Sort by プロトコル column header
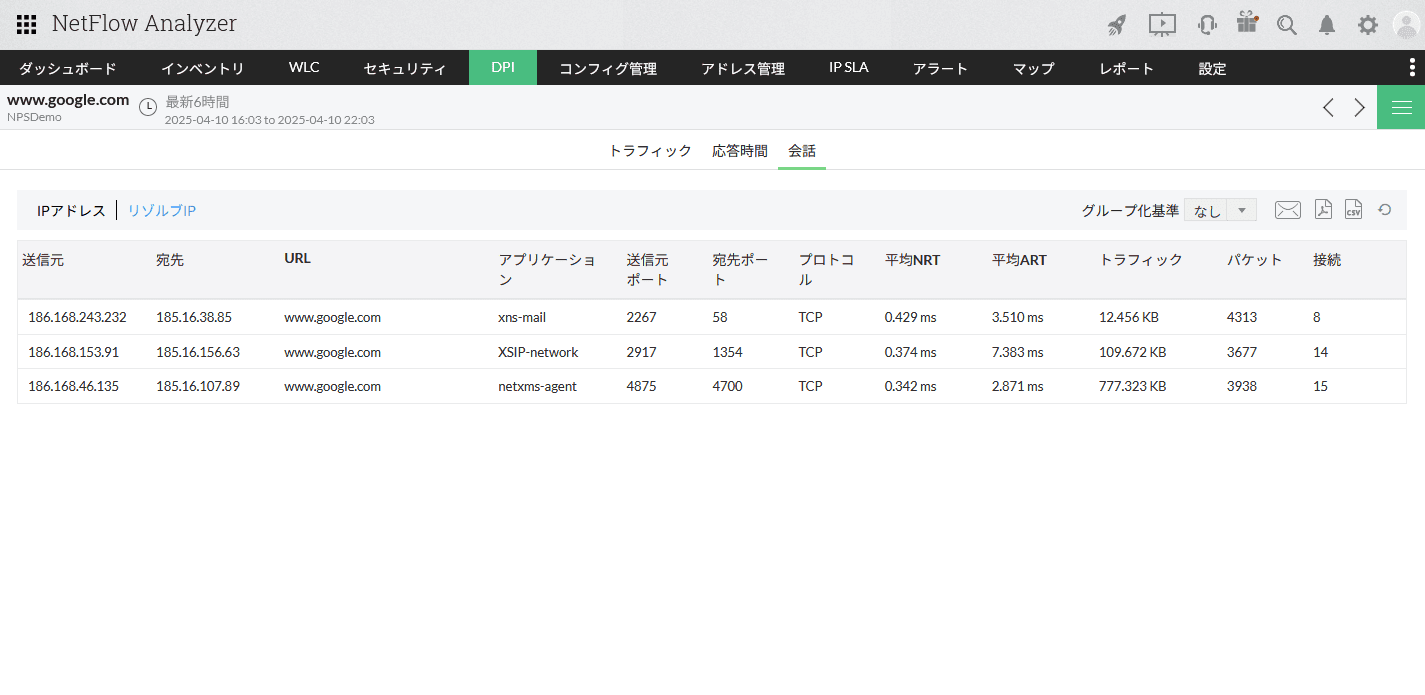The height and width of the screenshot is (695, 1425). (x=826, y=269)
